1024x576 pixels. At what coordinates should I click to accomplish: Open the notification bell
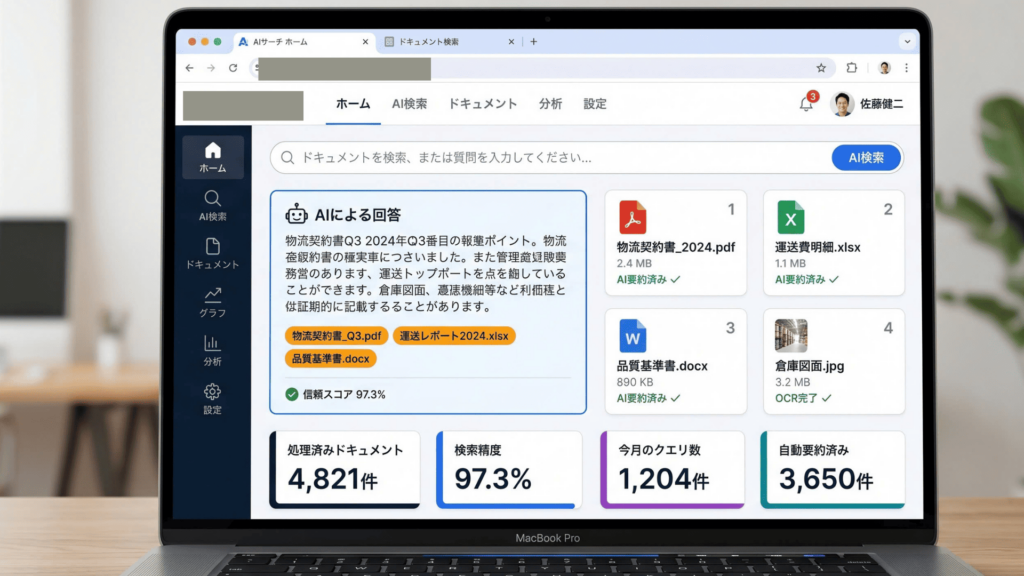pos(807,104)
